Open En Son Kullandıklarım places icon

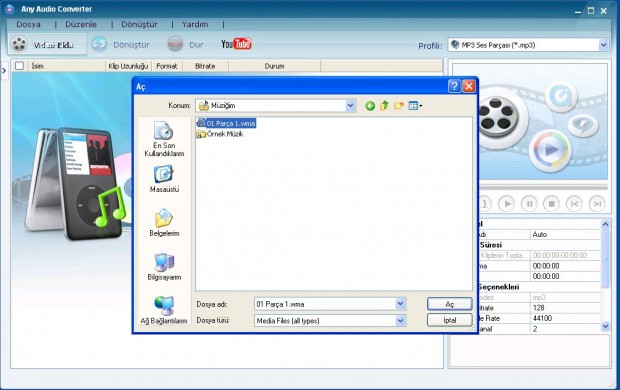tap(164, 139)
